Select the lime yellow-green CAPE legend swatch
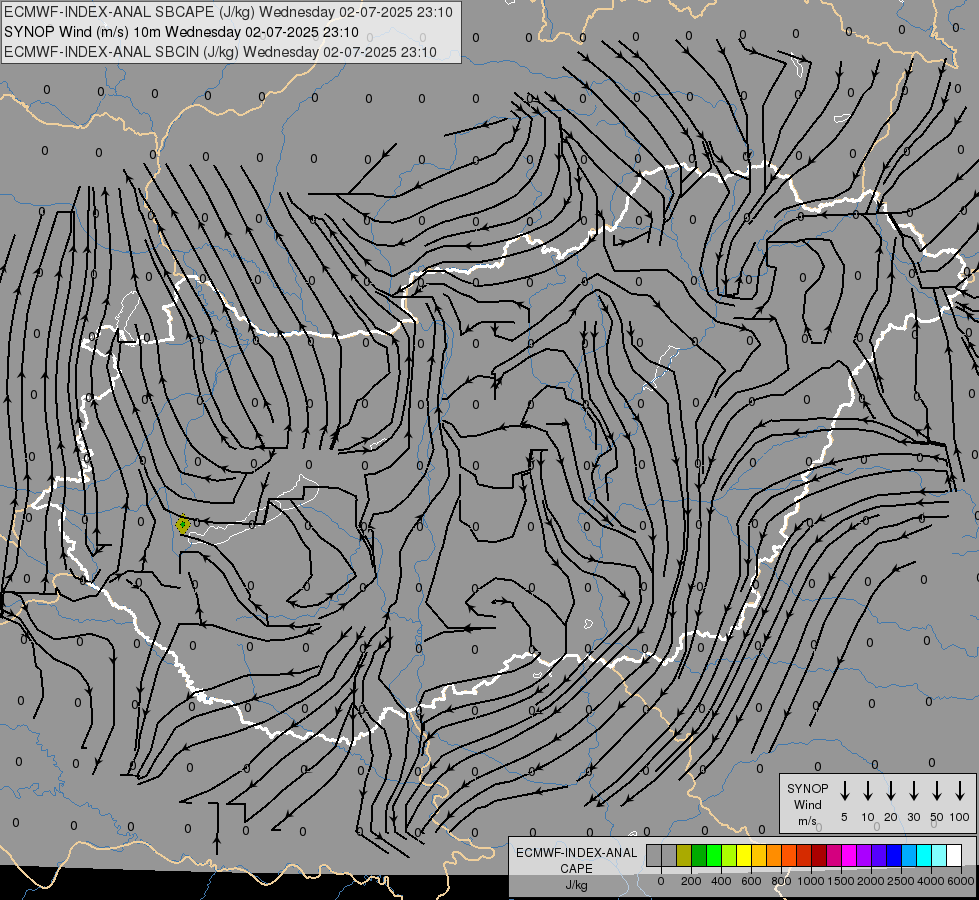This screenshot has height=900, width=979. click(729, 855)
